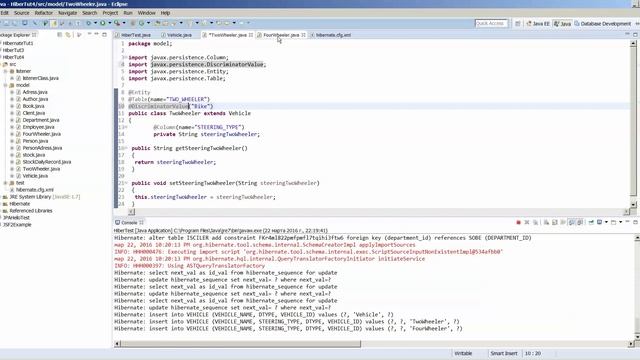Viewport: 640px width, 360px height.
Task: Open the External Tools dropdown arrow
Action: [124, 23]
